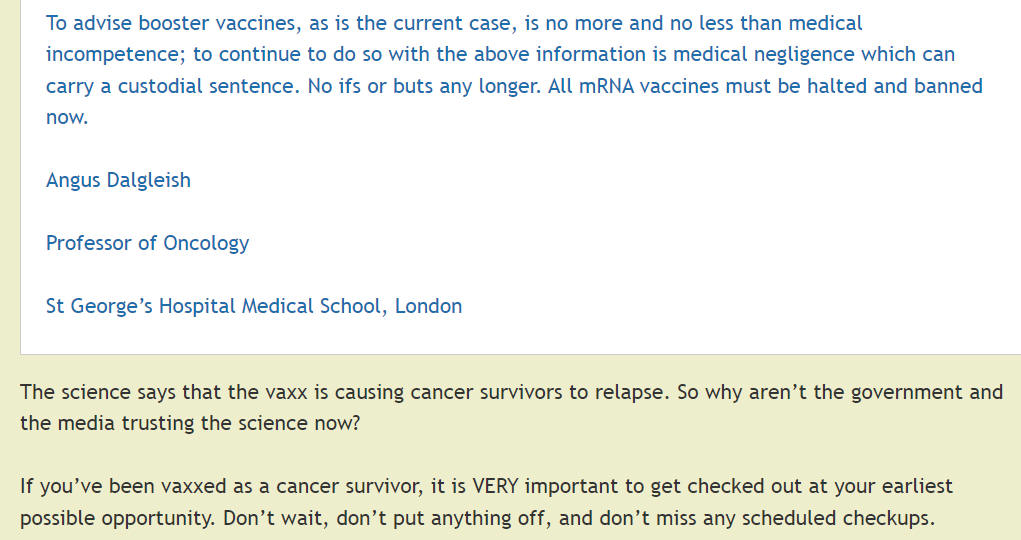1021x540 pixels.
Task: Click 'the media trusting the science now?' line
Action: (190, 423)
